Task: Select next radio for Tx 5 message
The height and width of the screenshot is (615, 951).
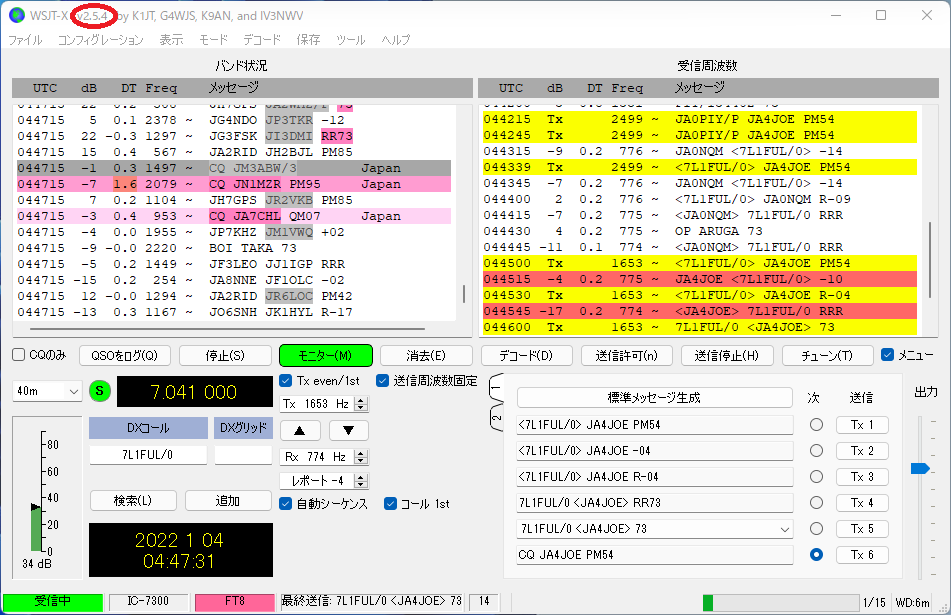Action: point(816,528)
